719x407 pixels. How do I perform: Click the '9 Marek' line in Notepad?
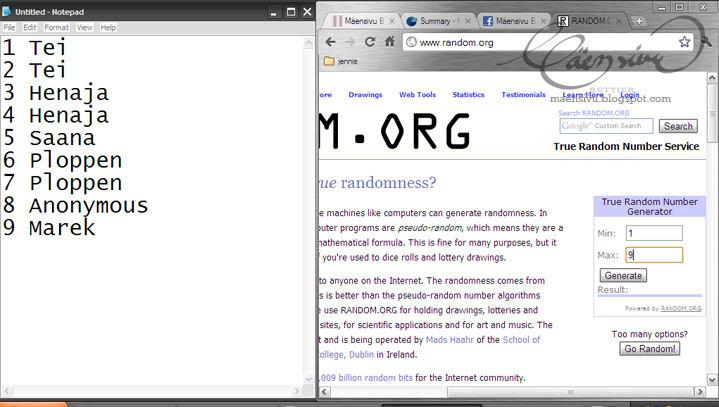(49, 228)
